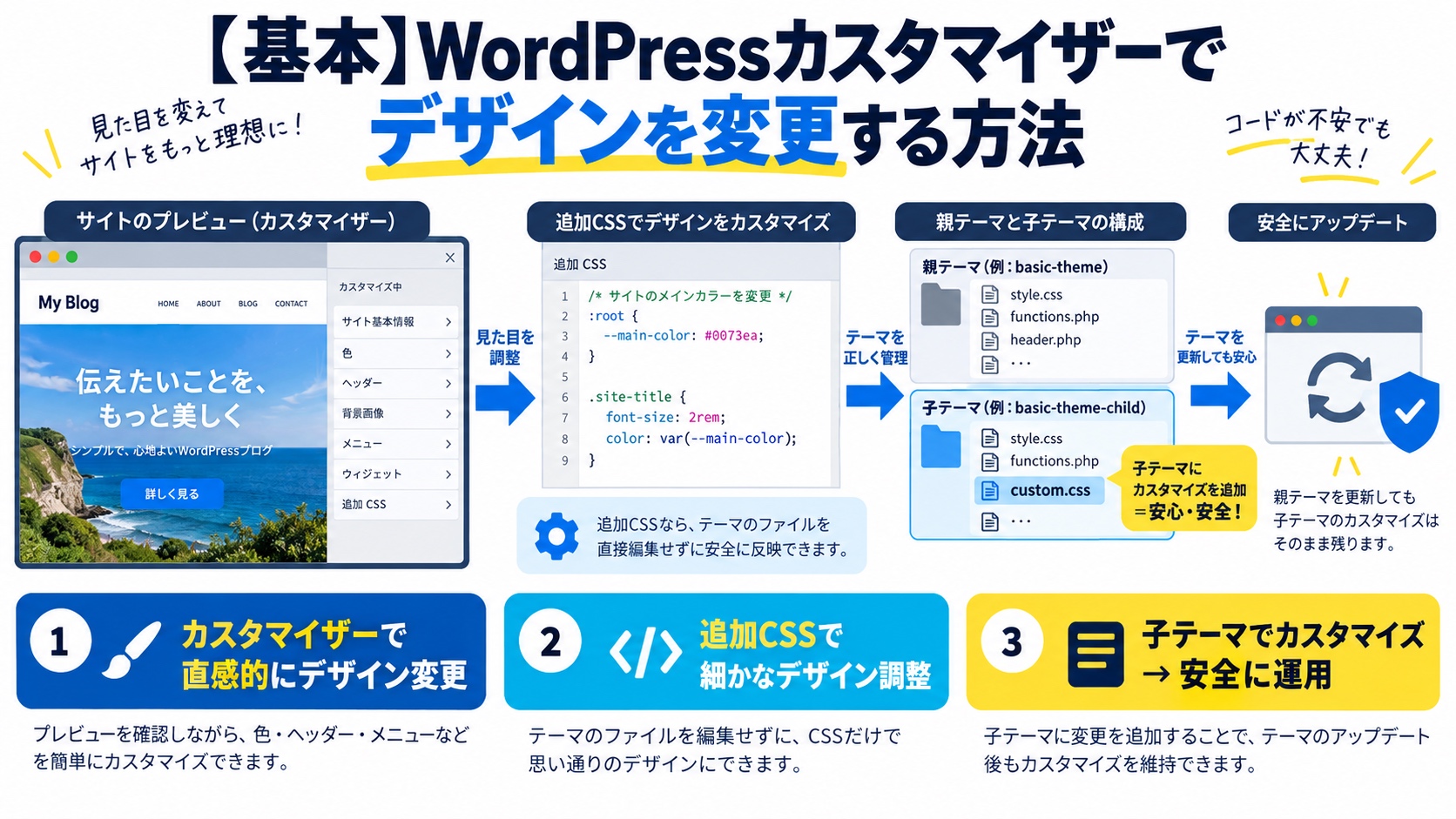
Task: Click the green traffic-light dot in preview window
Action: click(x=72, y=257)
